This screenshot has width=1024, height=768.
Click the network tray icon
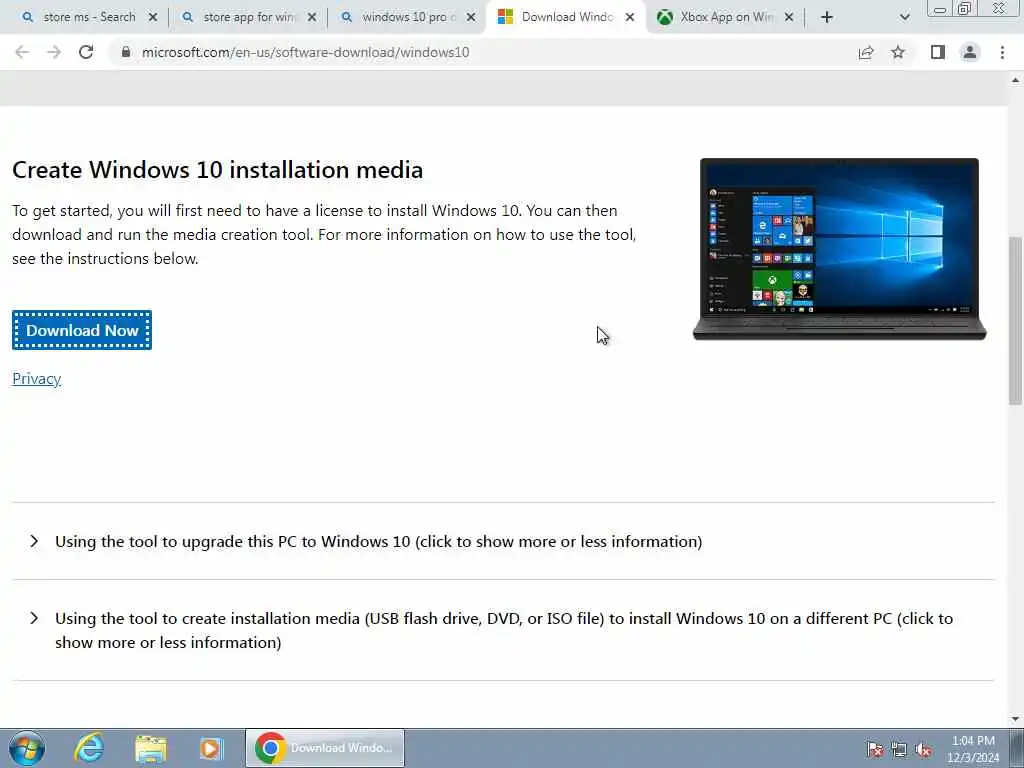[x=899, y=750]
